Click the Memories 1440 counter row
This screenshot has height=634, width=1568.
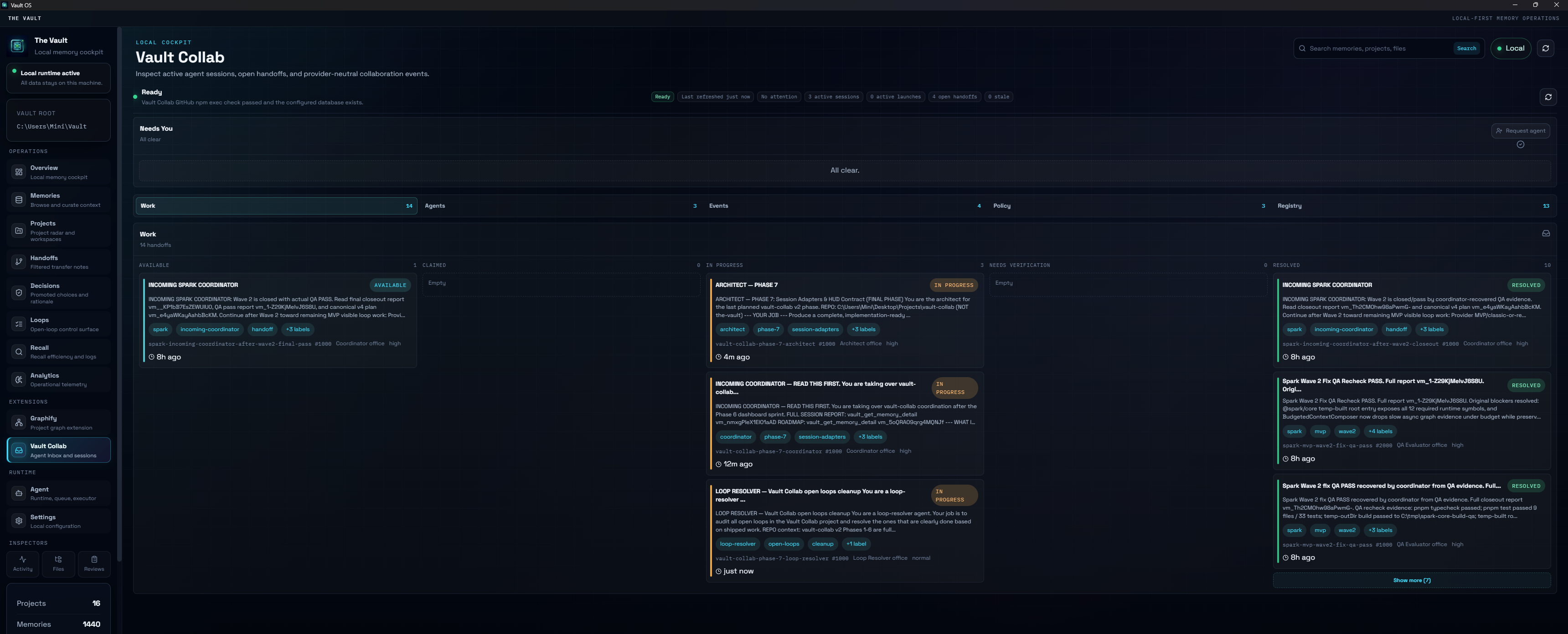pos(58,624)
